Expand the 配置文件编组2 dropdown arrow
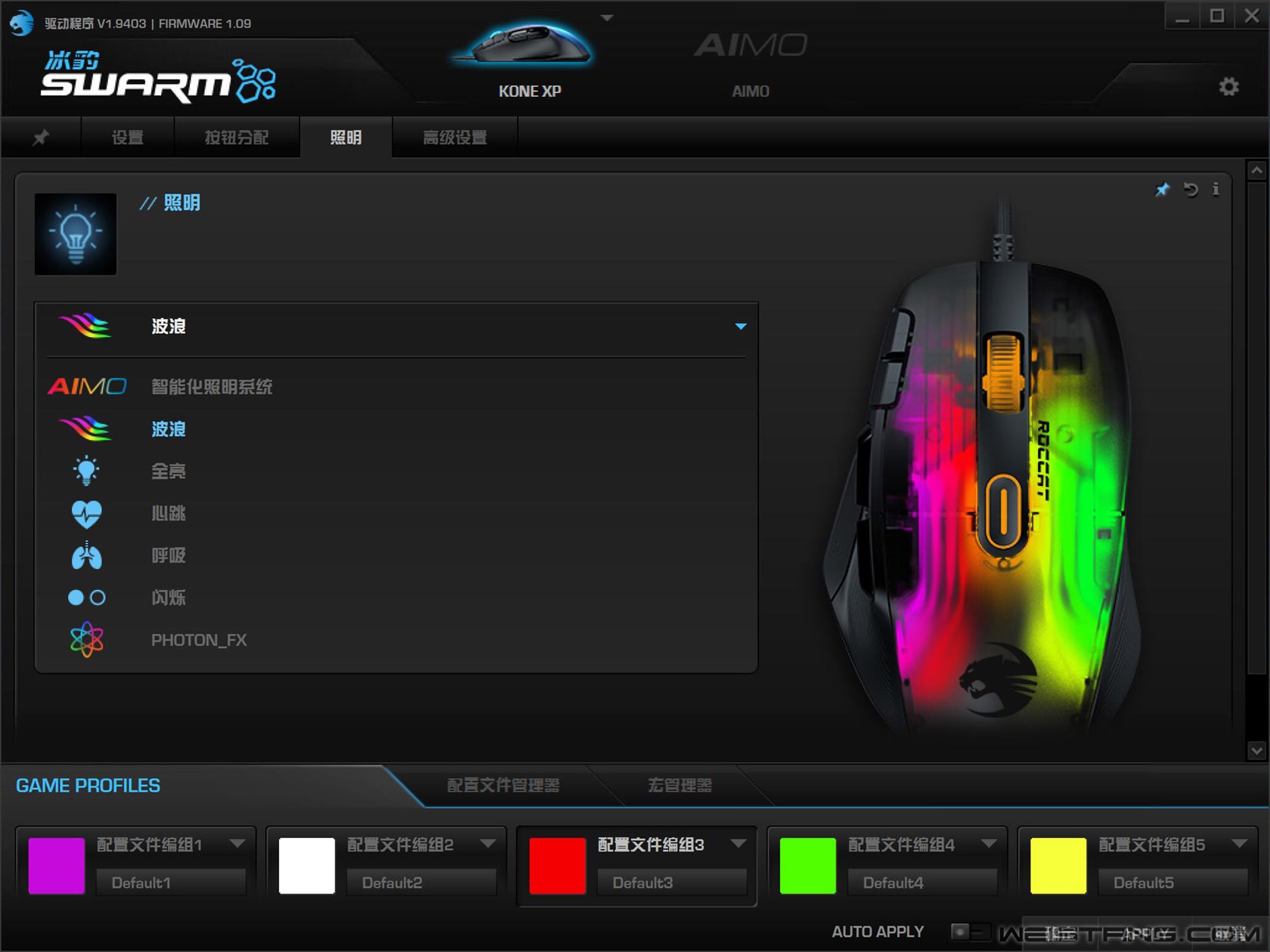This screenshot has height=952, width=1270. 488,843
